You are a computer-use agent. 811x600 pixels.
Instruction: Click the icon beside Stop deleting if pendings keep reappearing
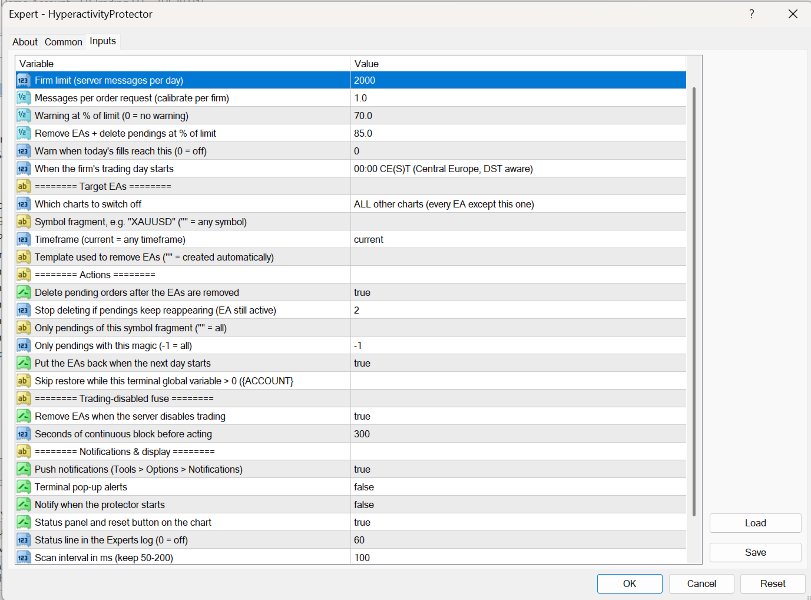(x=23, y=310)
